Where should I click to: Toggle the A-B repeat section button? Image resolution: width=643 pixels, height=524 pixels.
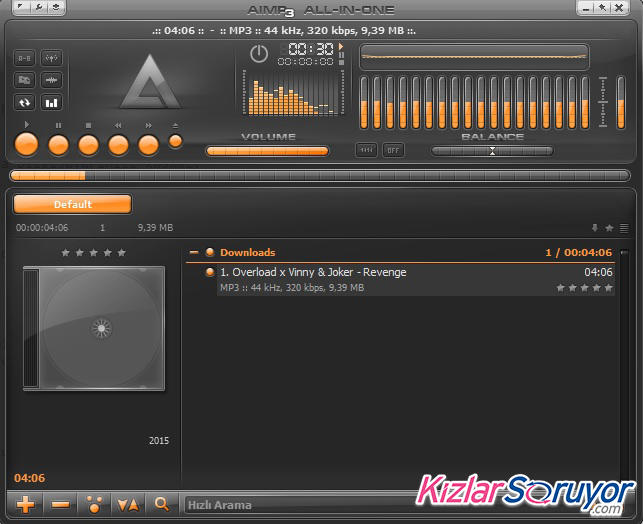click(24, 58)
